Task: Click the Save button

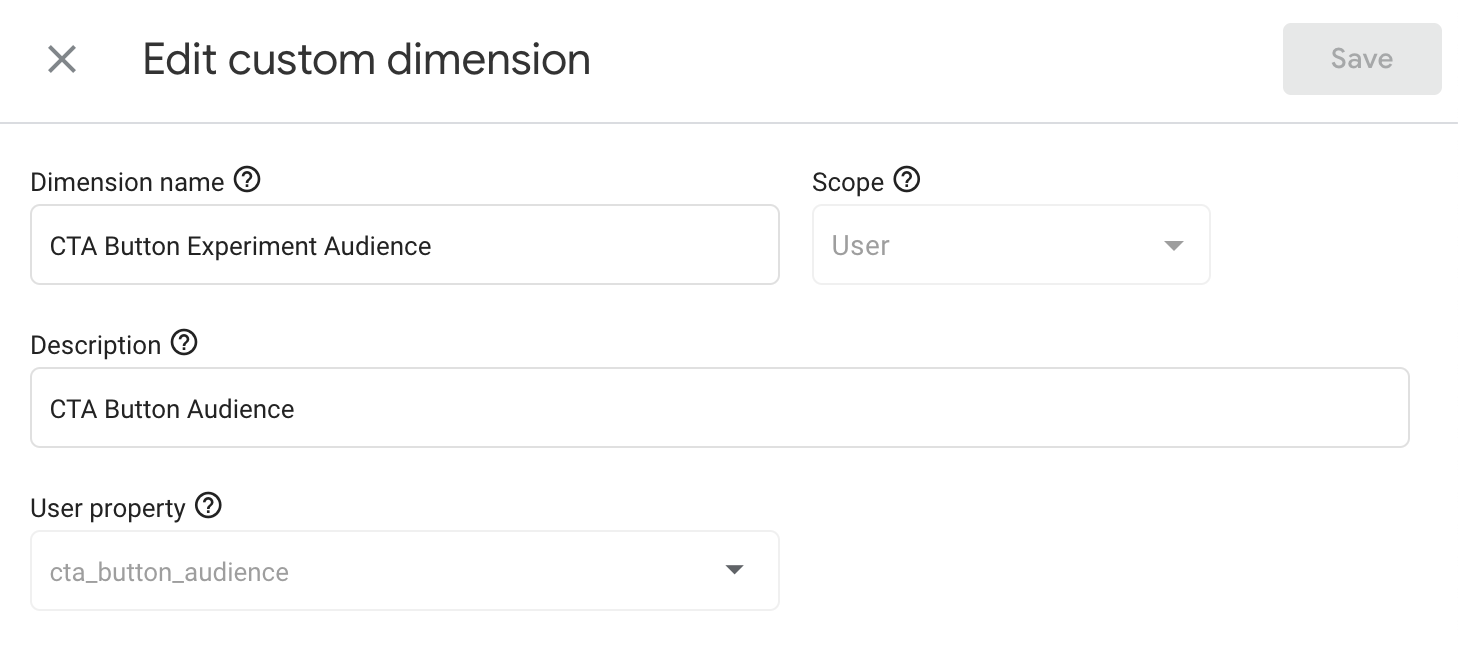Action: 1361,60
